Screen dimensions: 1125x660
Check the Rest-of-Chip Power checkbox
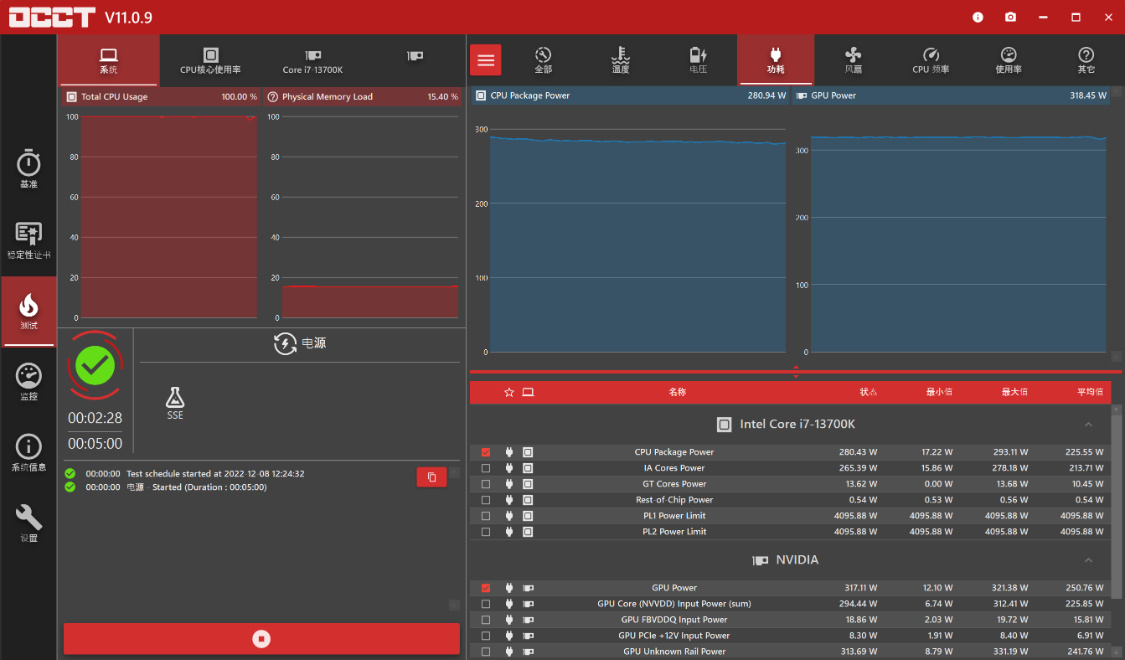486,500
